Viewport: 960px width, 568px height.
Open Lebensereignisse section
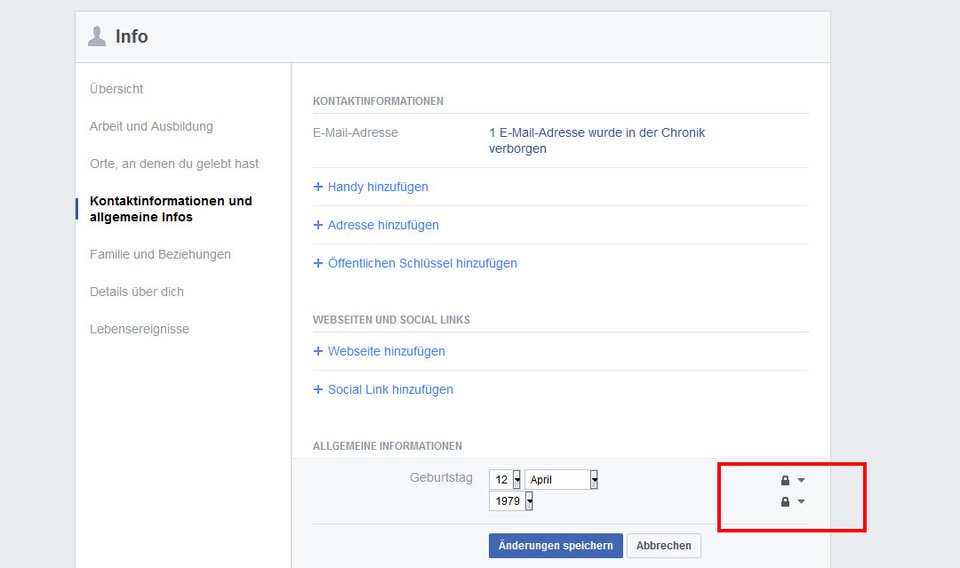(x=139, y=329)
